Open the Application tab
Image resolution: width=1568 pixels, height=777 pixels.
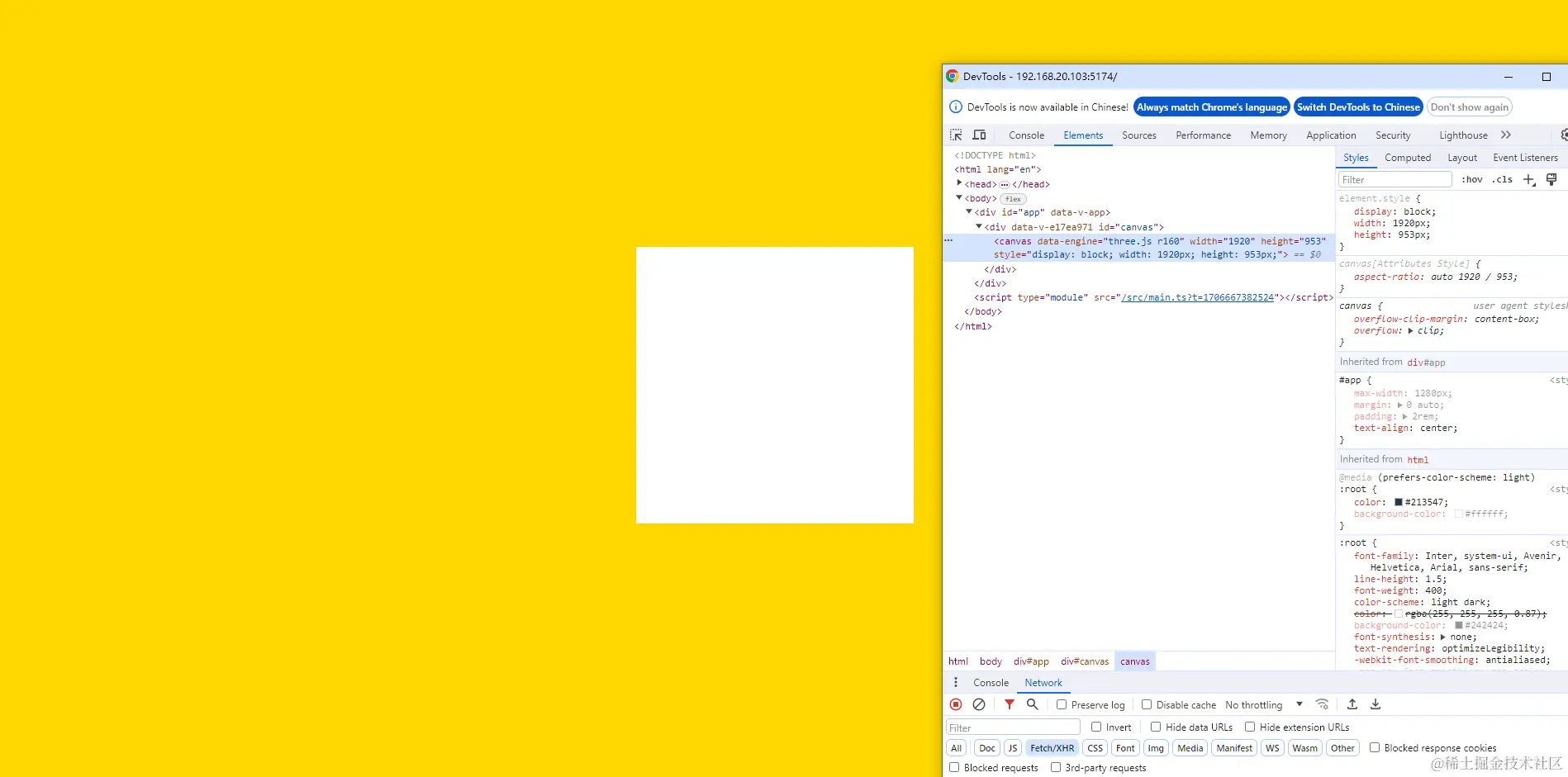(1331, 135)
